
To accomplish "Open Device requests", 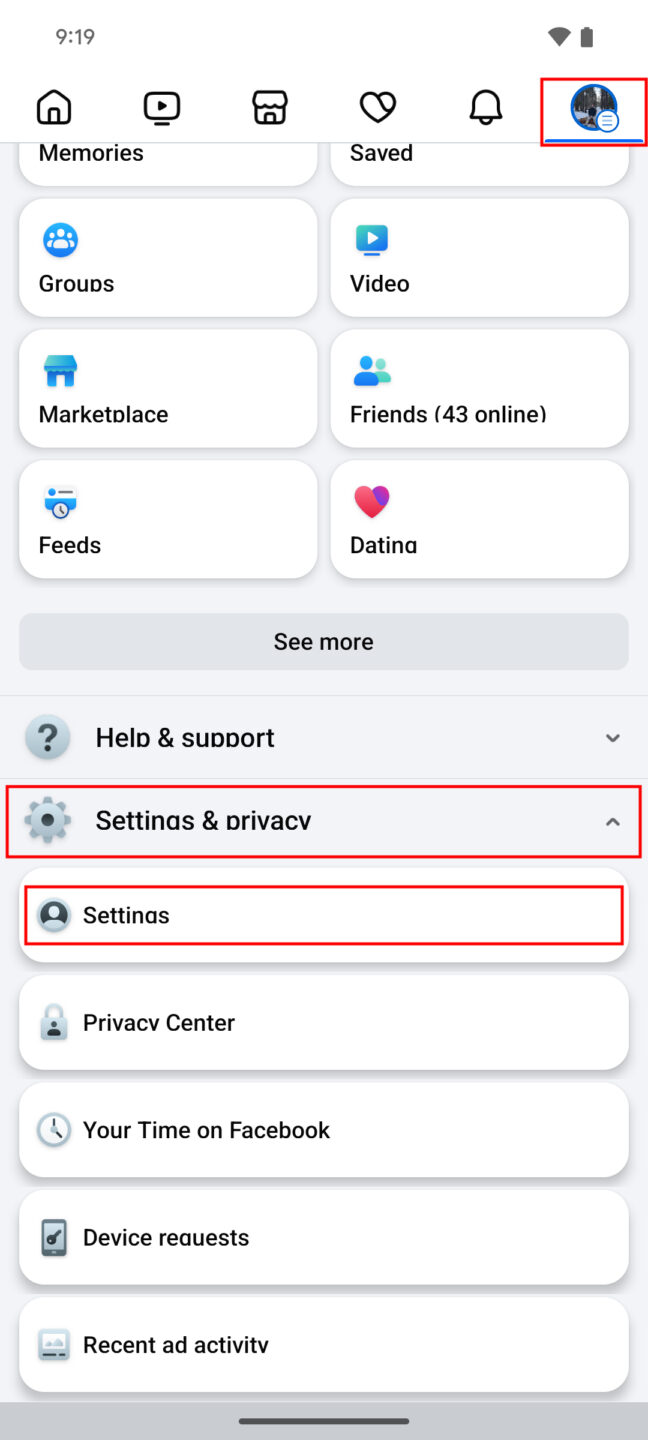I will tap(323, 1237).
